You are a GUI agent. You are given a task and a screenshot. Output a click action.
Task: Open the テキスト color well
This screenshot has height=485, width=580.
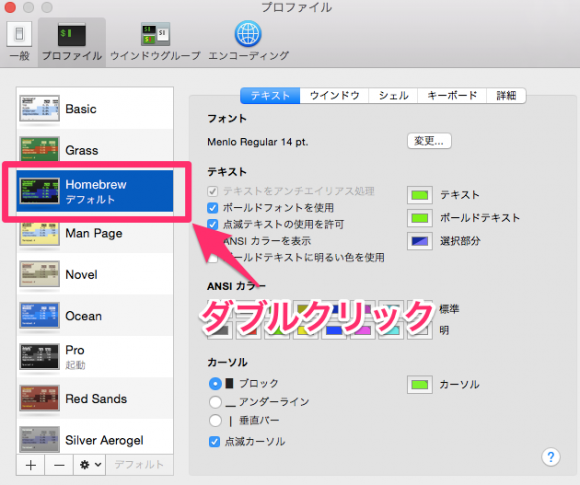click(420, 195)
